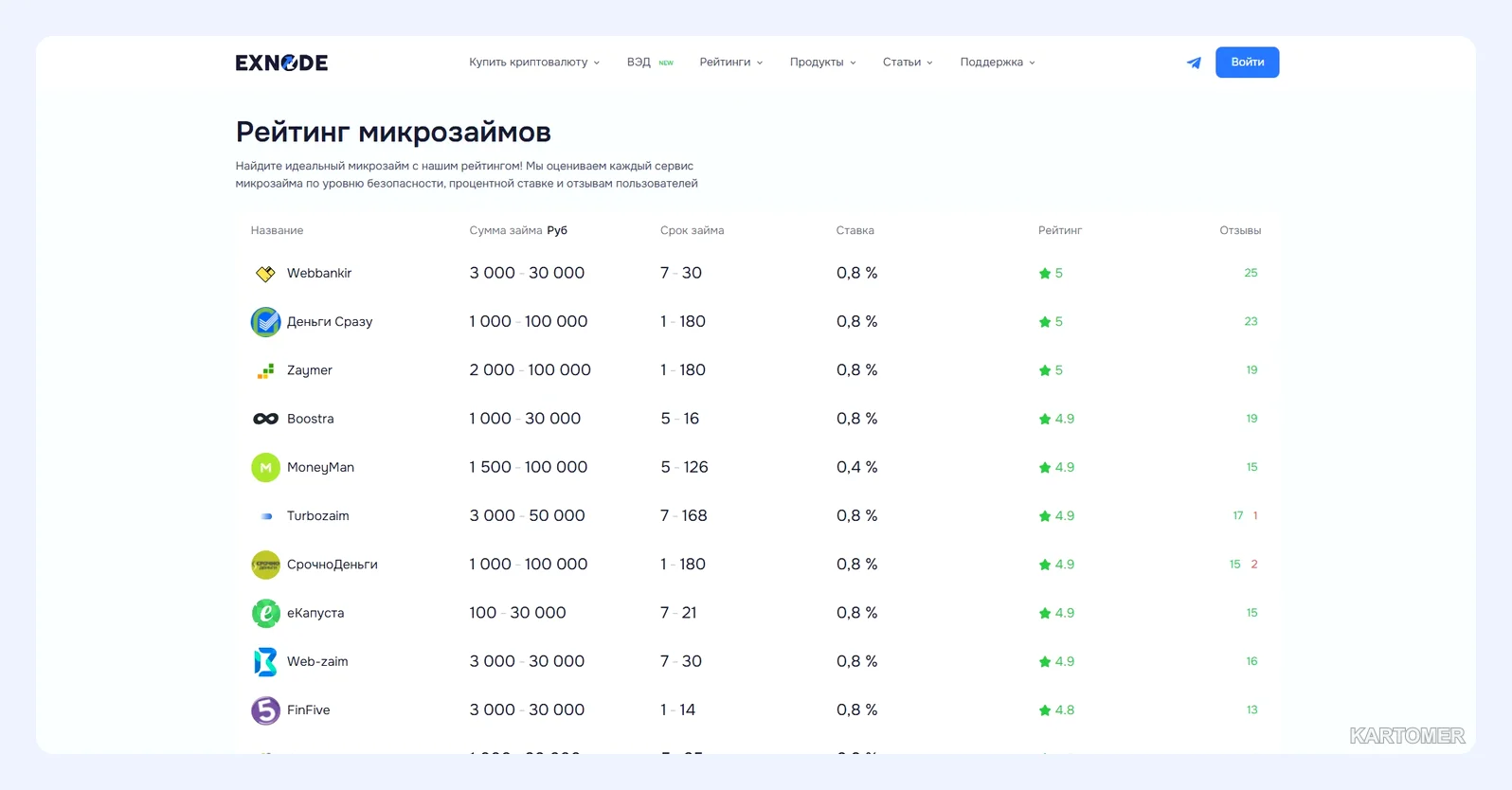Click the Zaymer logo icon
The height and width of the screenshot is (790, 1512).
265,370
